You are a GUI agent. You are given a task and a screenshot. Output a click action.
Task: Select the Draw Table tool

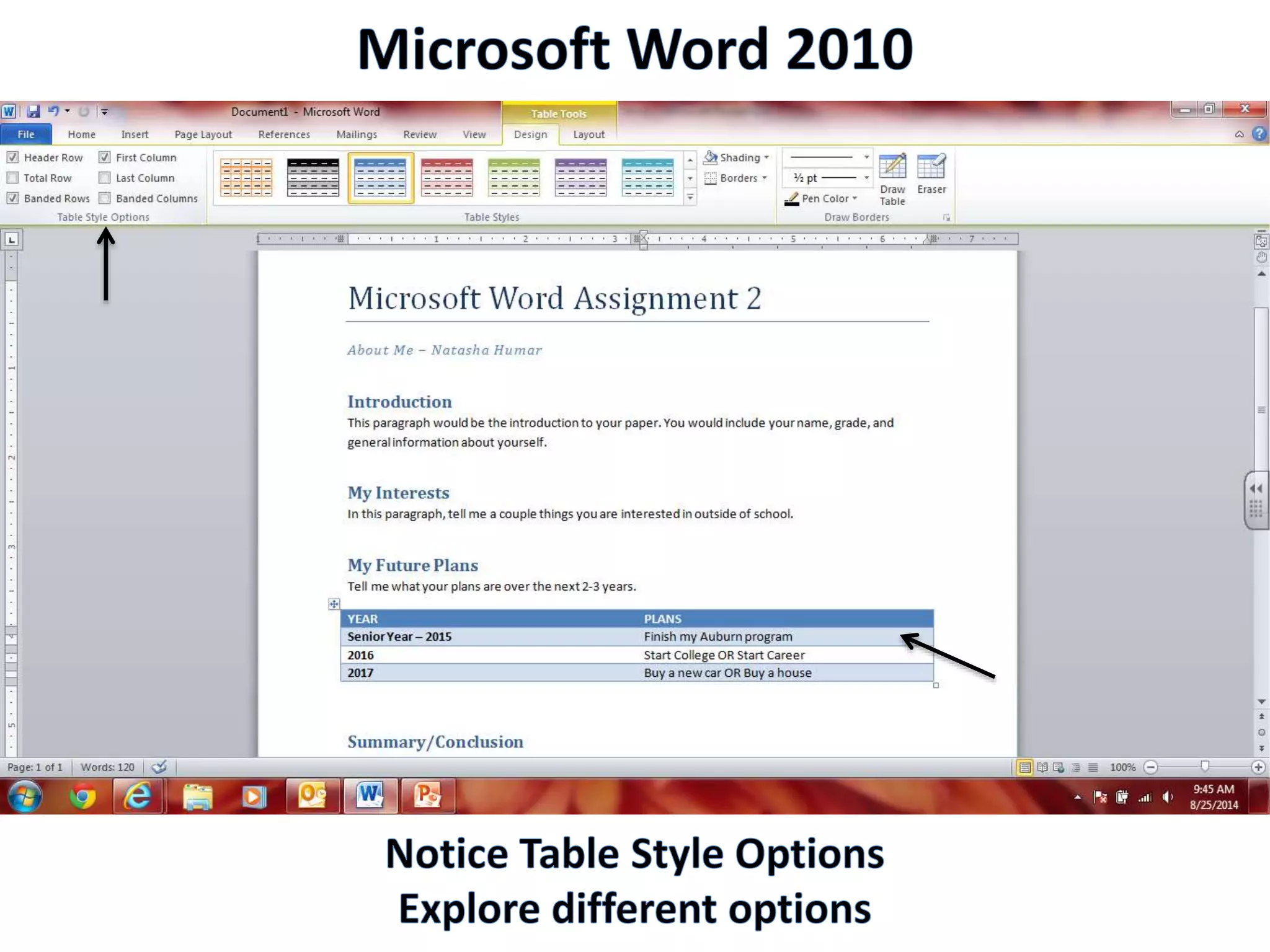pos(892,180)
